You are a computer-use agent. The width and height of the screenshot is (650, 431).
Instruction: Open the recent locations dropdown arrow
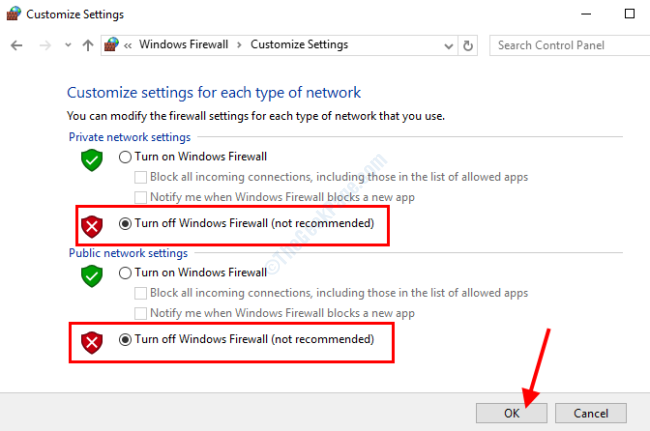[68, 45]
